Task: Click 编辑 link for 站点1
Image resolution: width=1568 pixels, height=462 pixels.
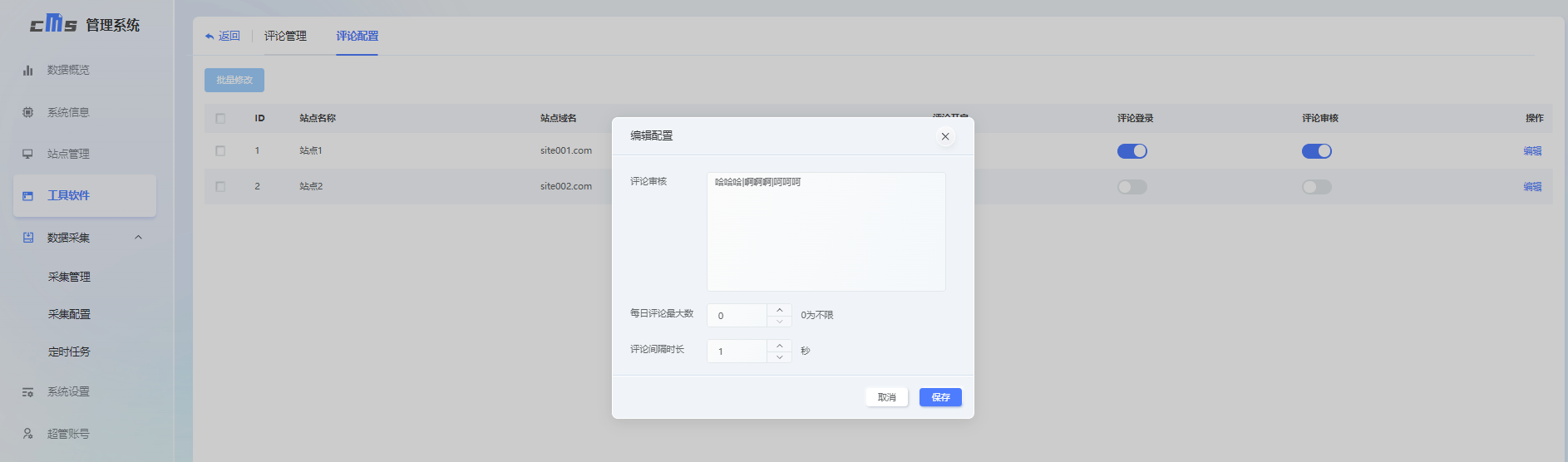Action: 1532,150
